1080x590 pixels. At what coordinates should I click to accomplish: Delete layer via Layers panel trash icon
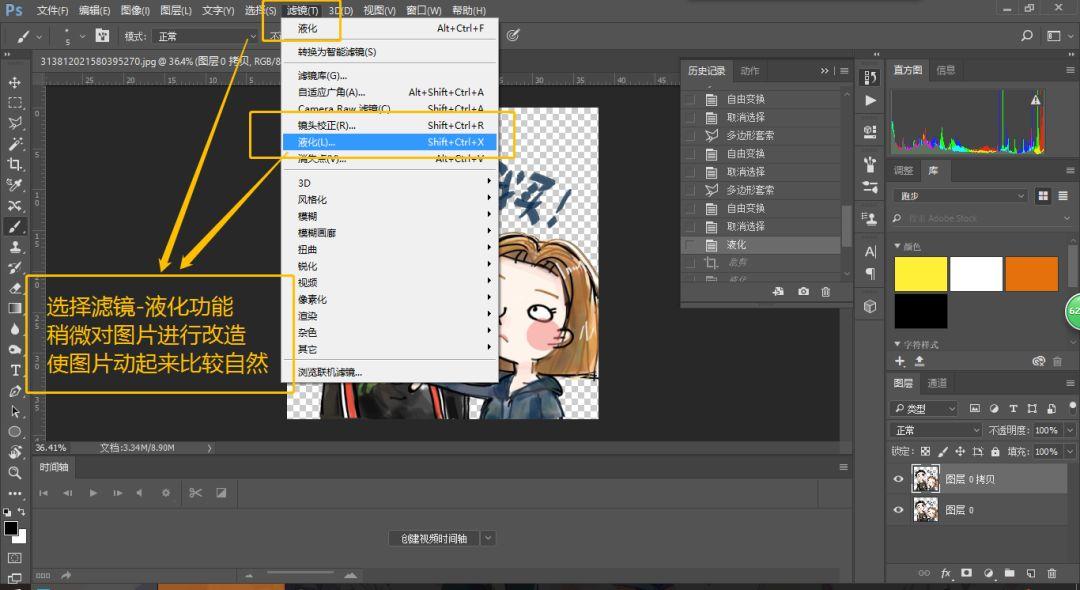[x=1052, y=573]
